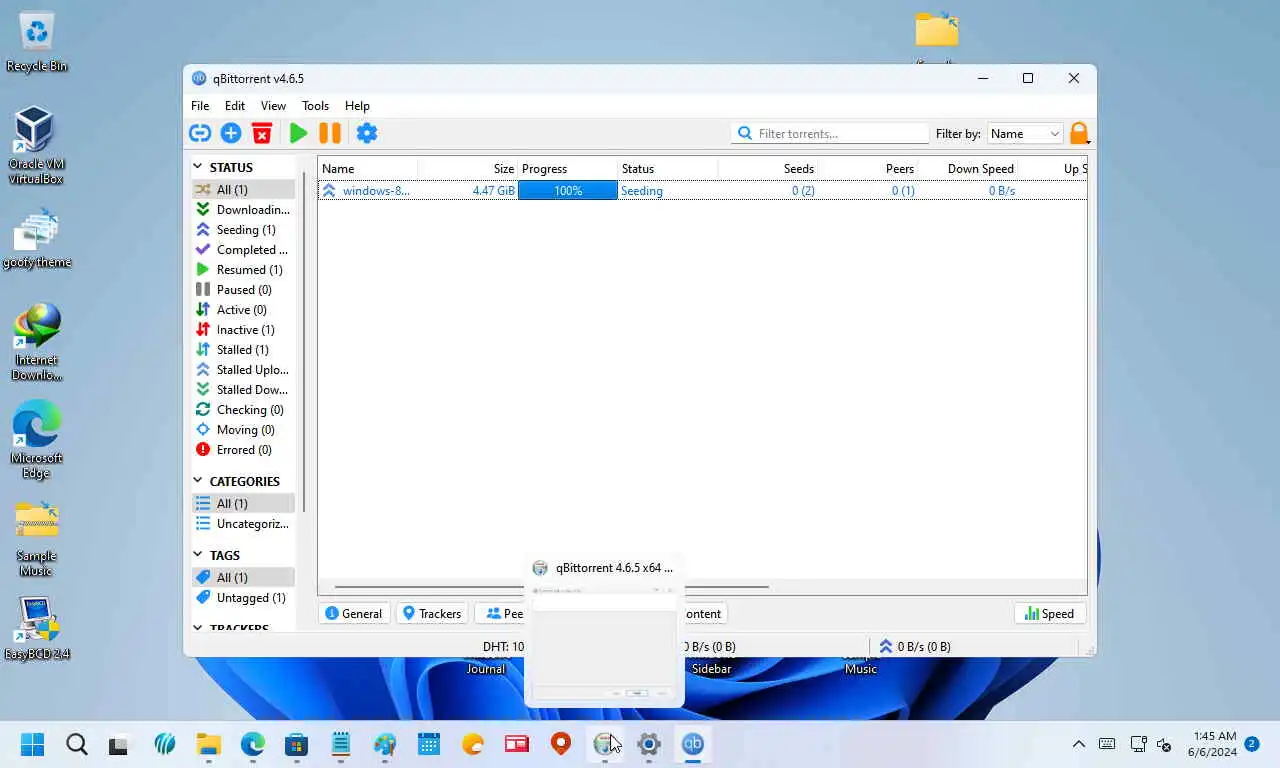1280x768 pixels.
Task: Open File Explorer from the taskbar
Action: 208,744
